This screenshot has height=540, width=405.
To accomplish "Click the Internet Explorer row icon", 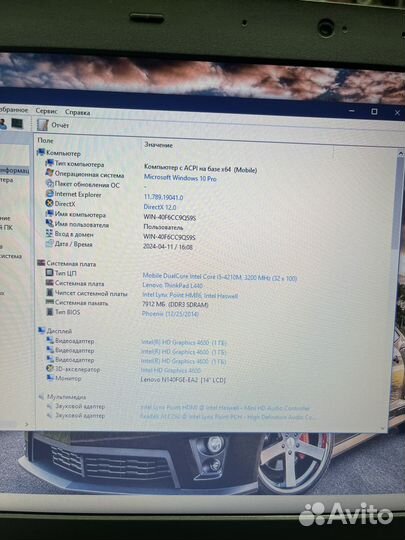I will click(50, 194).
